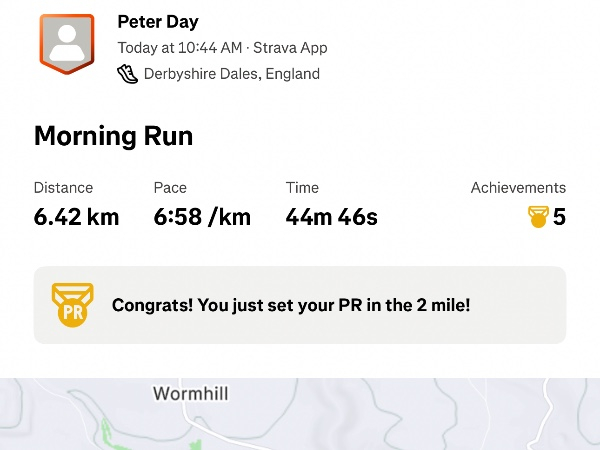The height and width of the screenshot is (450, 600).
Task: Click the Pace stat label
Action: 170,187
